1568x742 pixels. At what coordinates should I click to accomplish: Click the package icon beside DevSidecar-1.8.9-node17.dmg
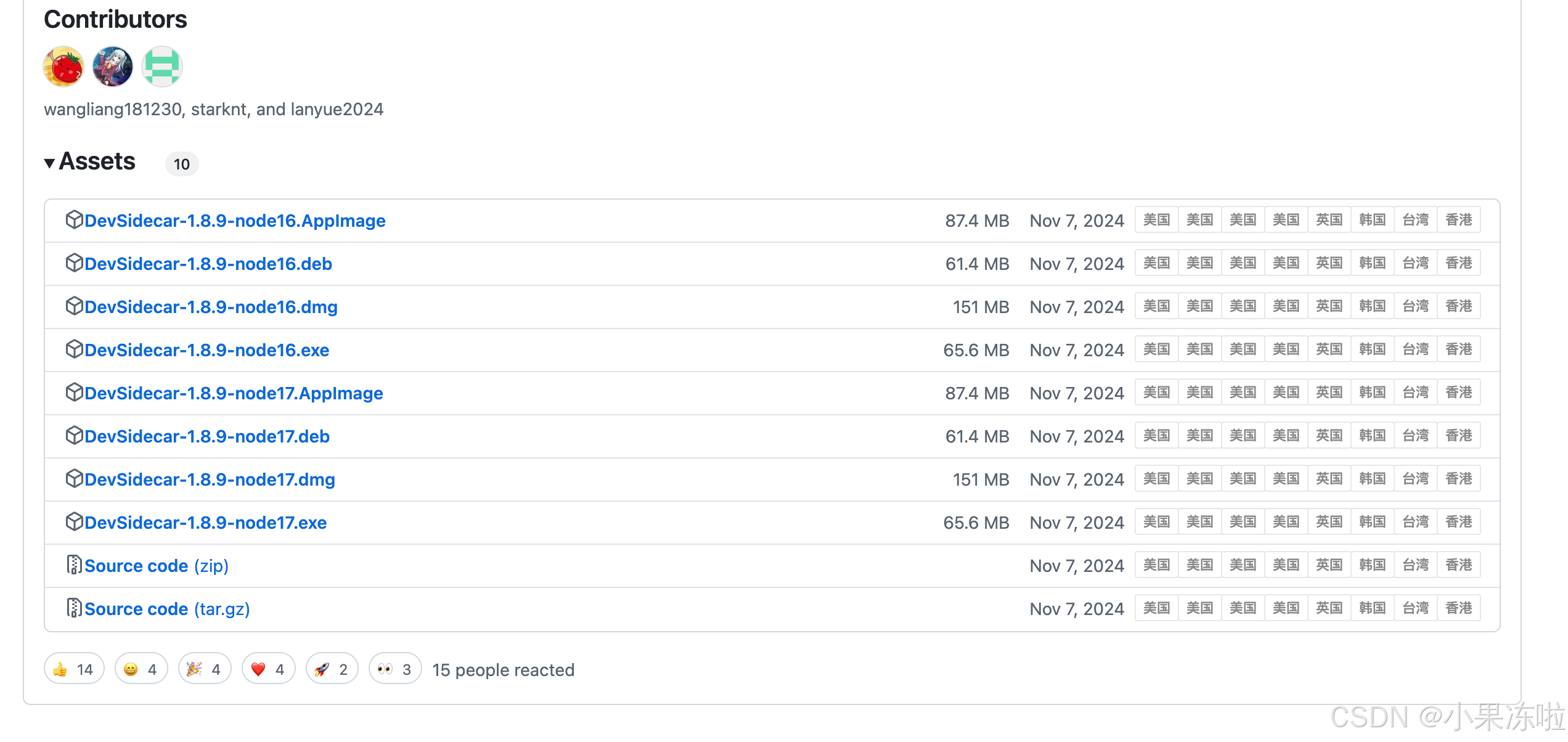tap(74, 478)
